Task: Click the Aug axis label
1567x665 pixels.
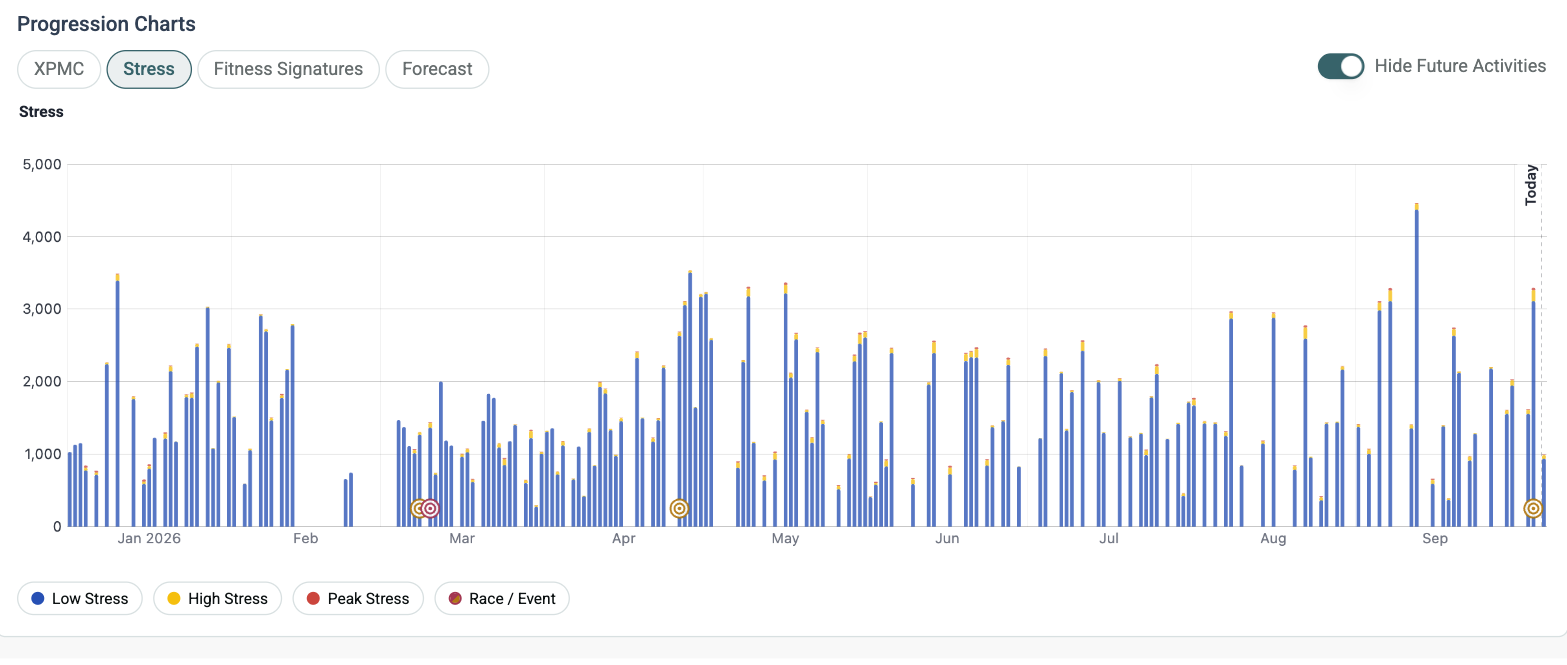Action: pyautogui.click(x=1273, y=539)
